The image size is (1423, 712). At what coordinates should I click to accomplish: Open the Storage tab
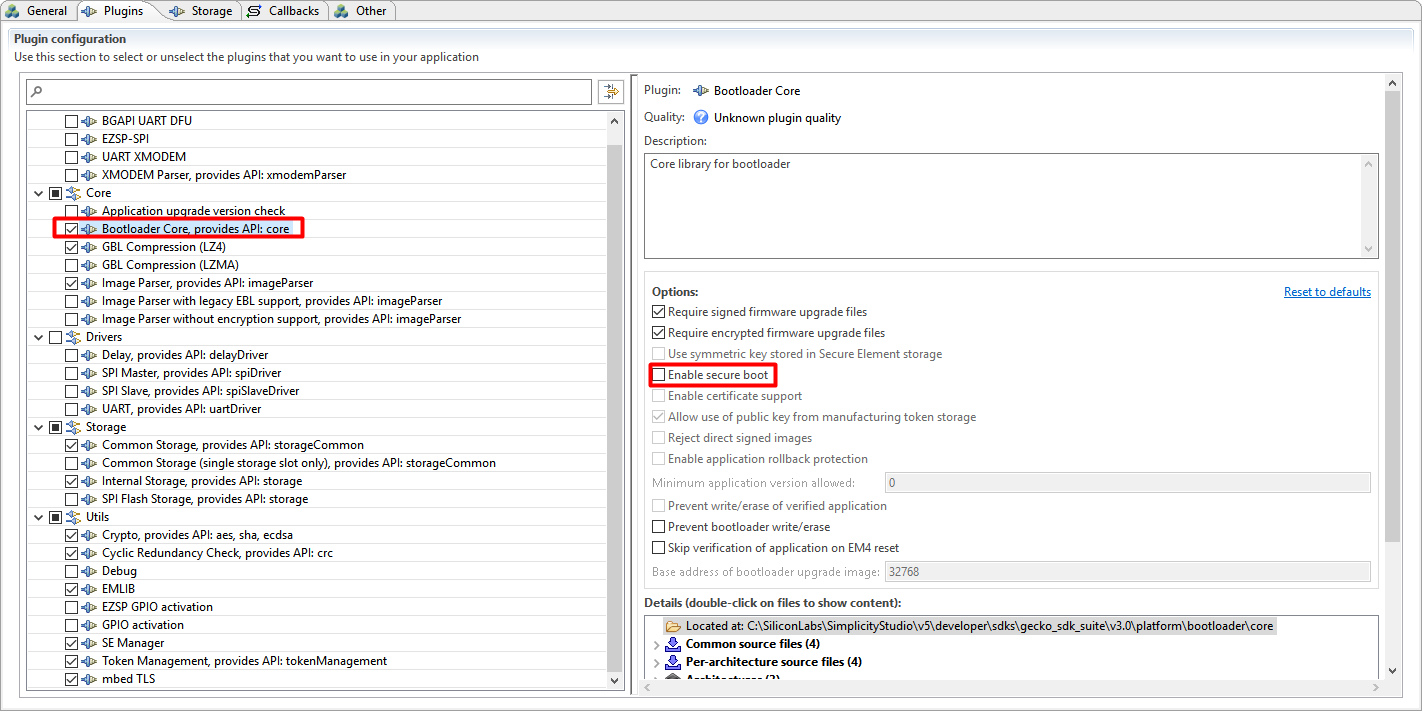pyautogui.click(x=201, y=11)
